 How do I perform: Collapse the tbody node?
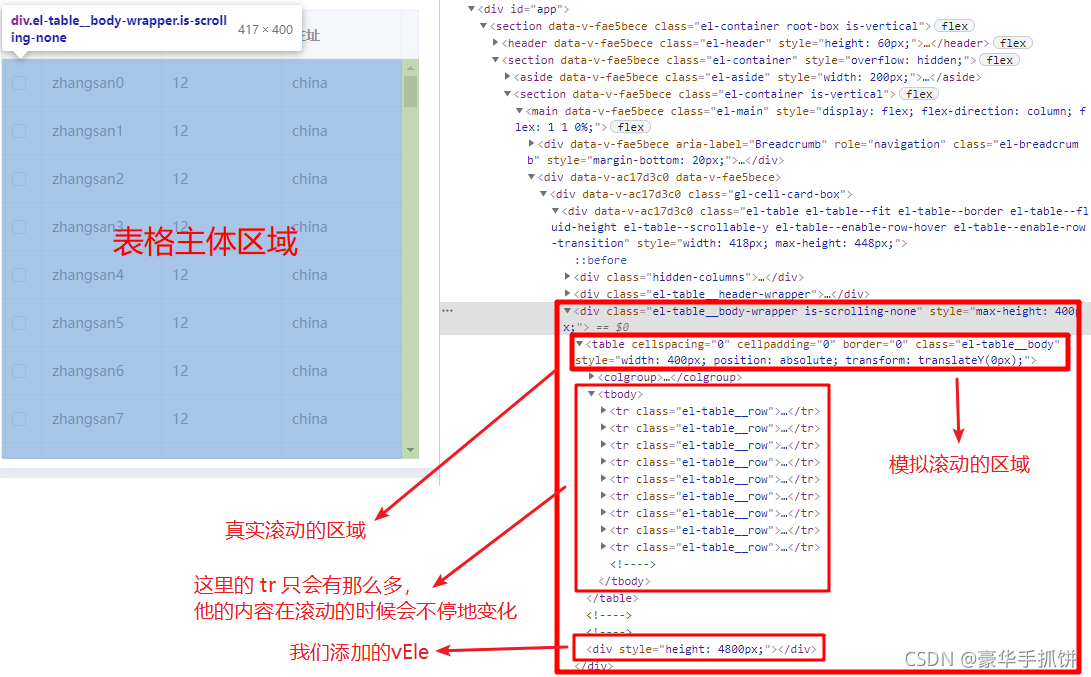[591, 394]
